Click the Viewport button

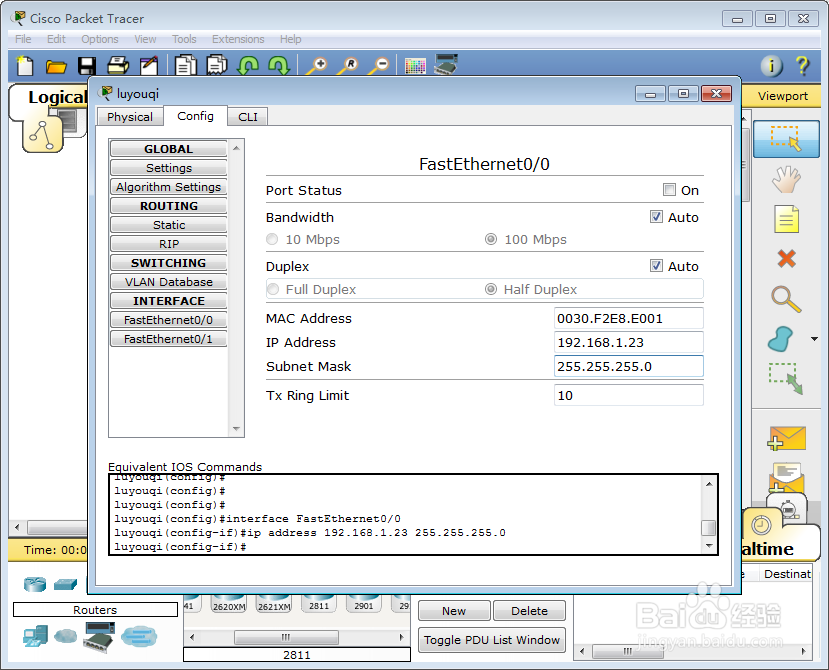(x=782, y=96)
